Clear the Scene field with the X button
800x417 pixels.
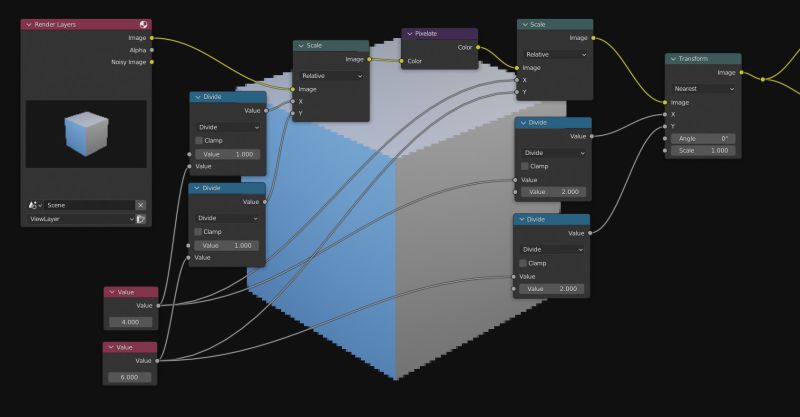point(141,205)
